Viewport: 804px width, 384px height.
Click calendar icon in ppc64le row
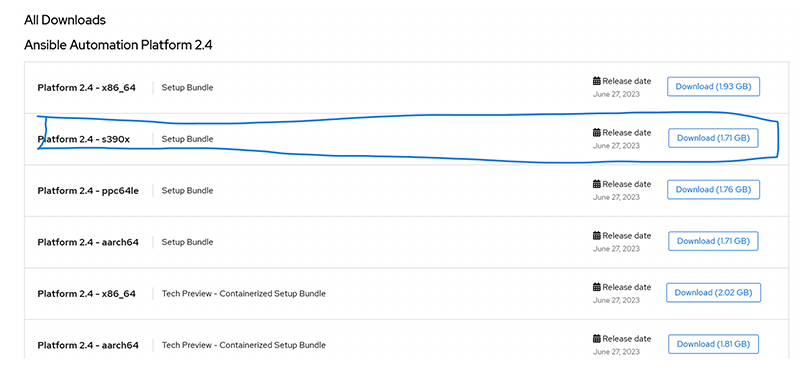[x=597, y=184]
